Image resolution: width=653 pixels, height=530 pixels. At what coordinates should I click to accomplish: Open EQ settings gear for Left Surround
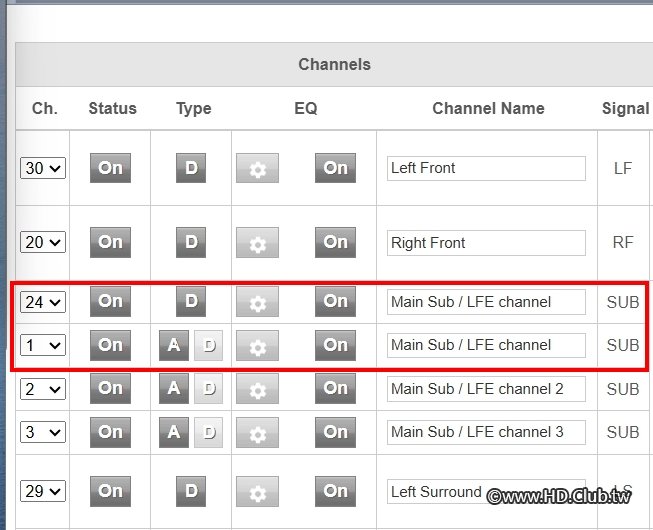(x=257, y=492)
